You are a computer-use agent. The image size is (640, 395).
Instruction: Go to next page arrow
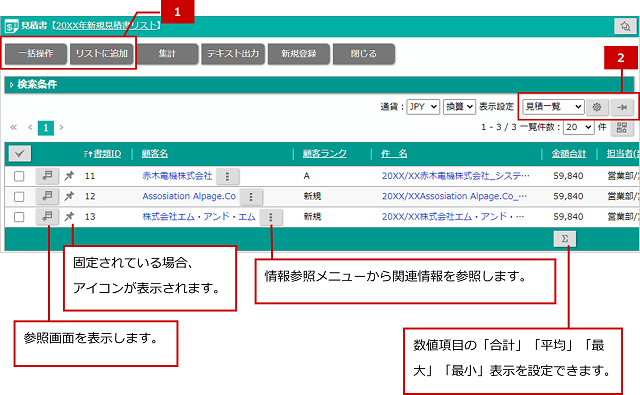click(x=61, y=127)
